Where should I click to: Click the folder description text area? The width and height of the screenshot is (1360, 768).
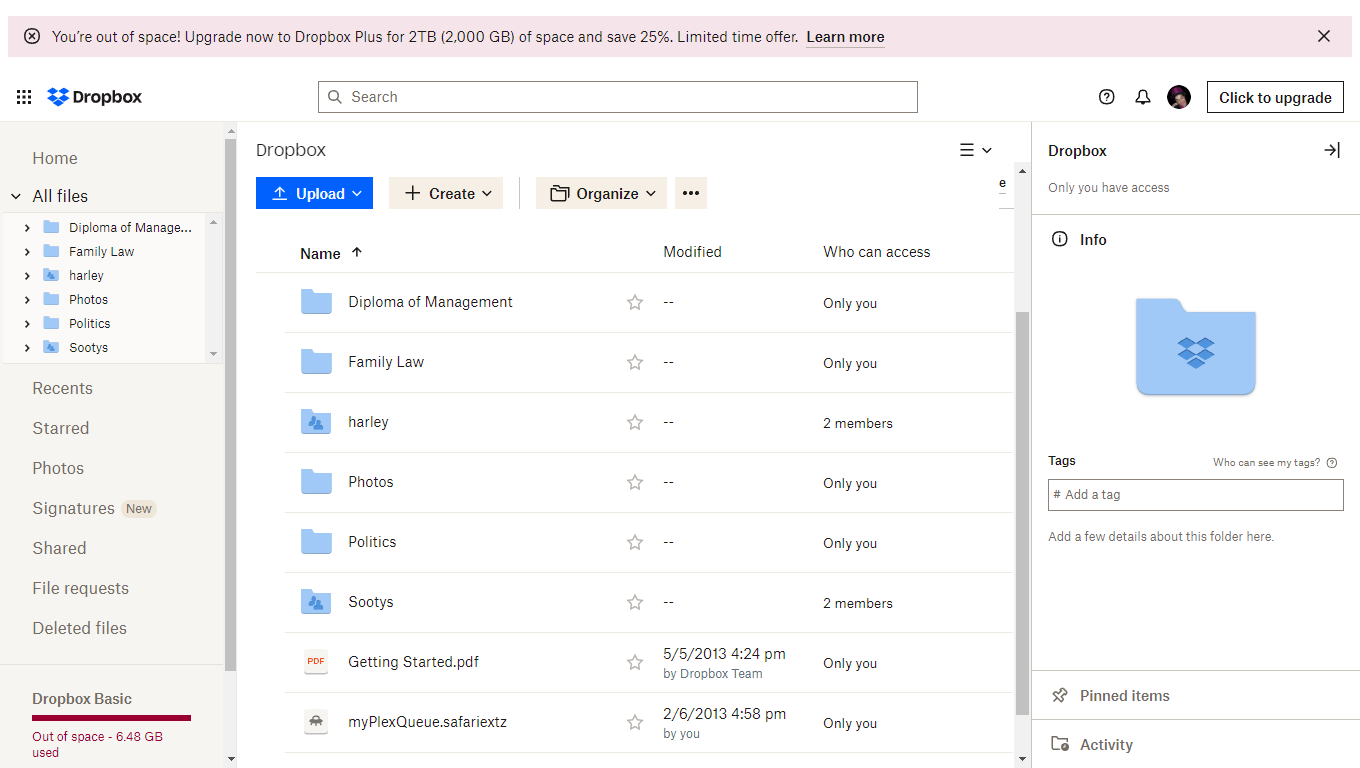tap(1161, 537)
